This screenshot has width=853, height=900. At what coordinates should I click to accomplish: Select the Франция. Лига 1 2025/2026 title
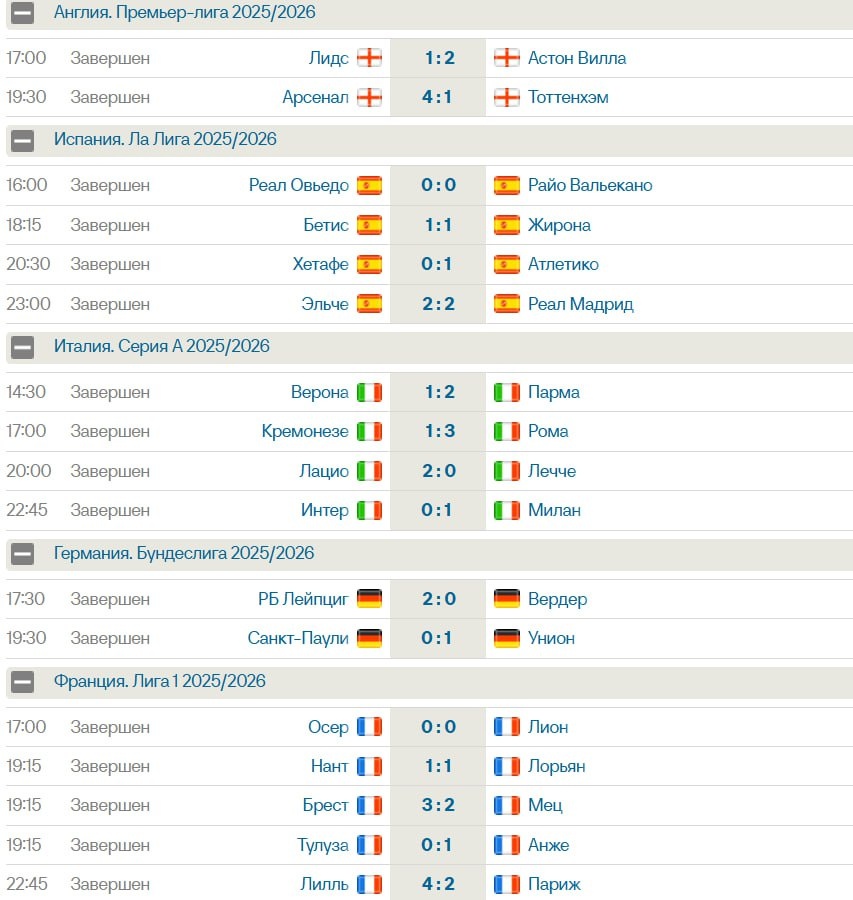pyautogui.click(x=160, y=681)
